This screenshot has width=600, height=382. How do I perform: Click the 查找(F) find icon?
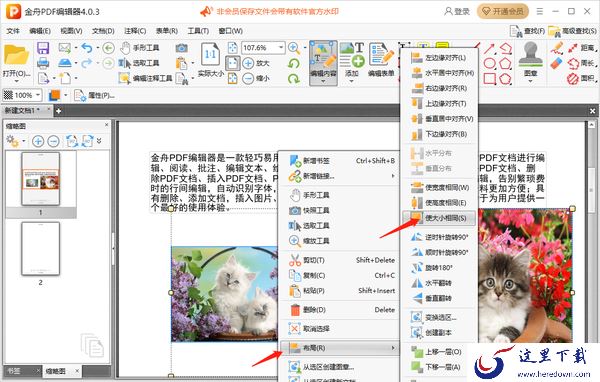[527, 31]
